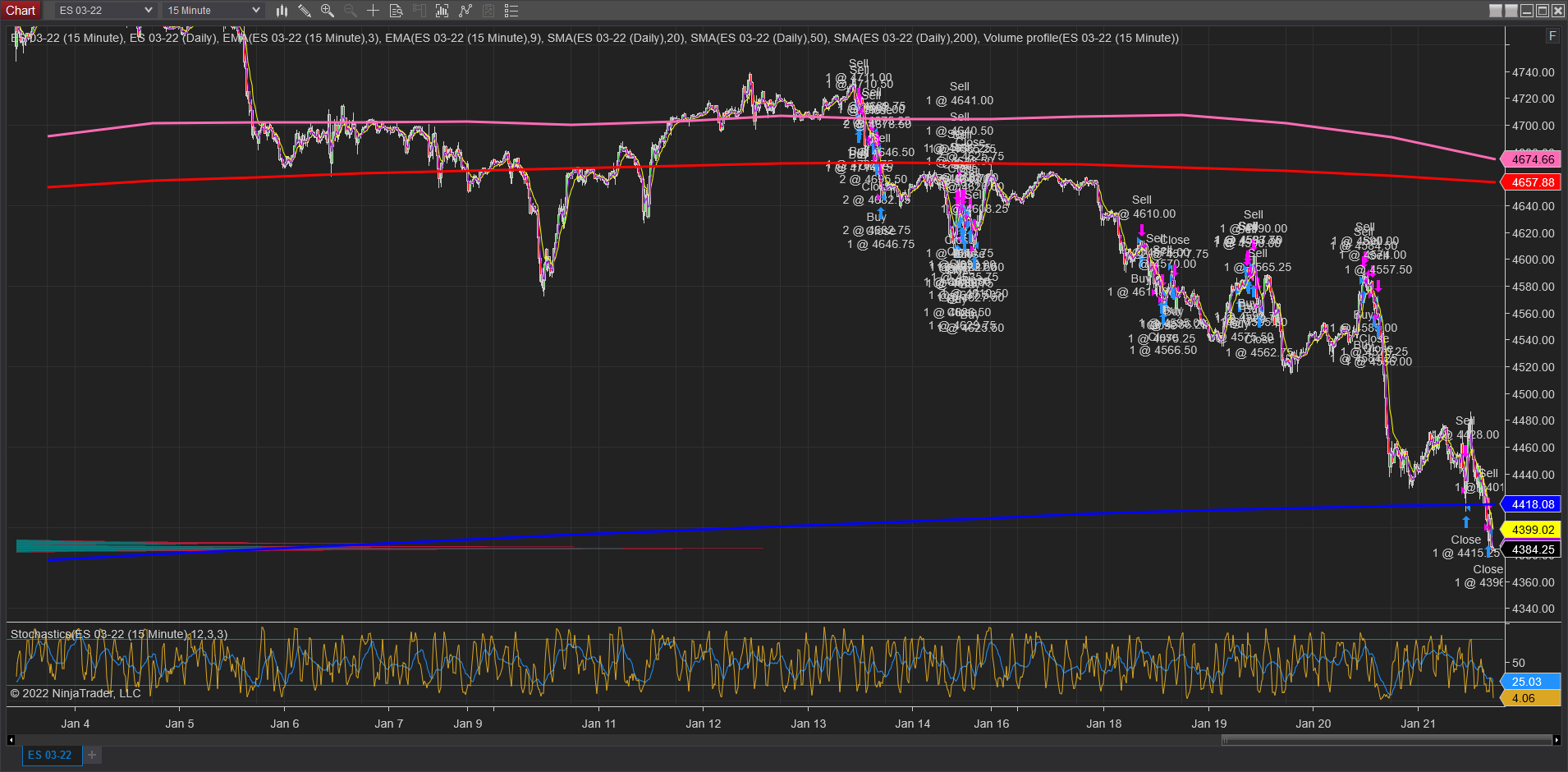
Task: Maximize the chart window
Action: pos(1543,11)
